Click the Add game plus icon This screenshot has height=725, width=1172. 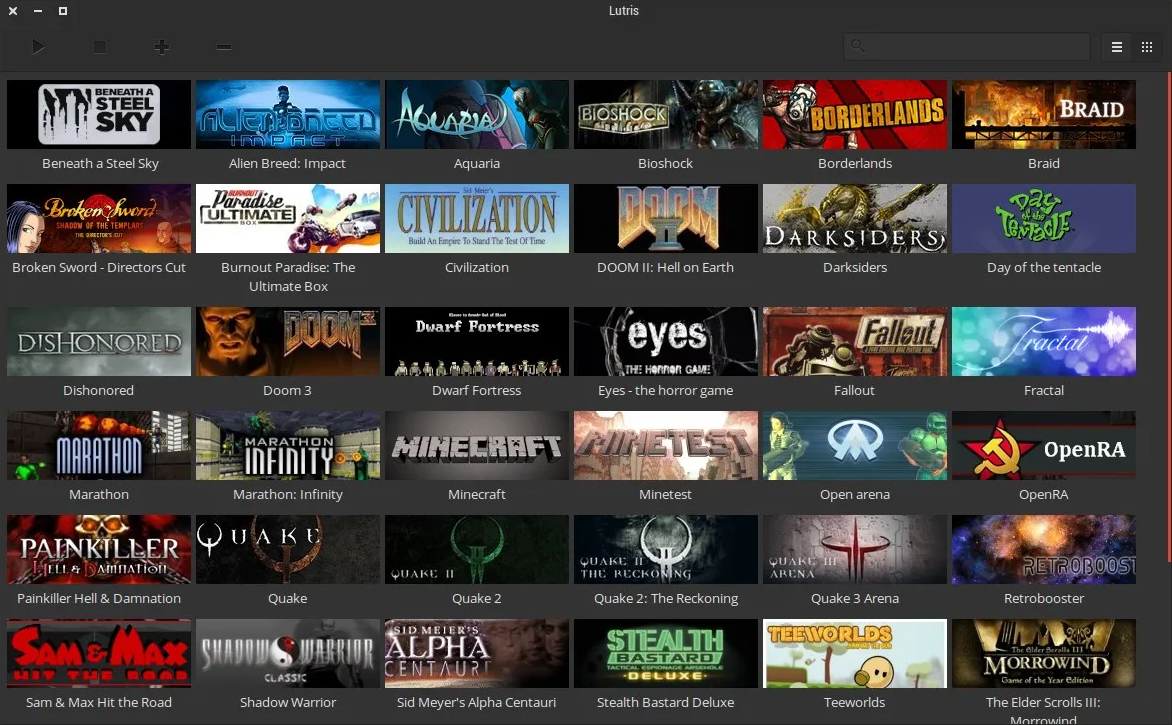tap(161, 47)
